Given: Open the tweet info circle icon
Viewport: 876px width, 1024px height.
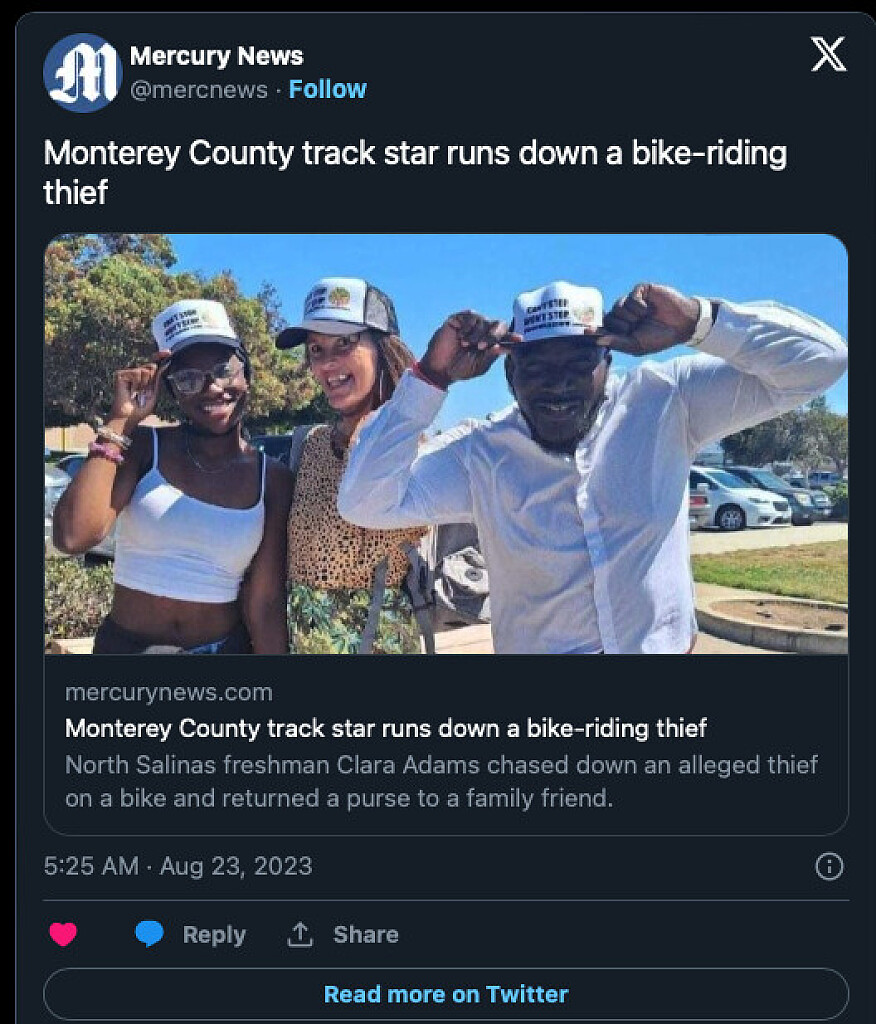Looking at the screenshot, I should (x=829, y=866).
